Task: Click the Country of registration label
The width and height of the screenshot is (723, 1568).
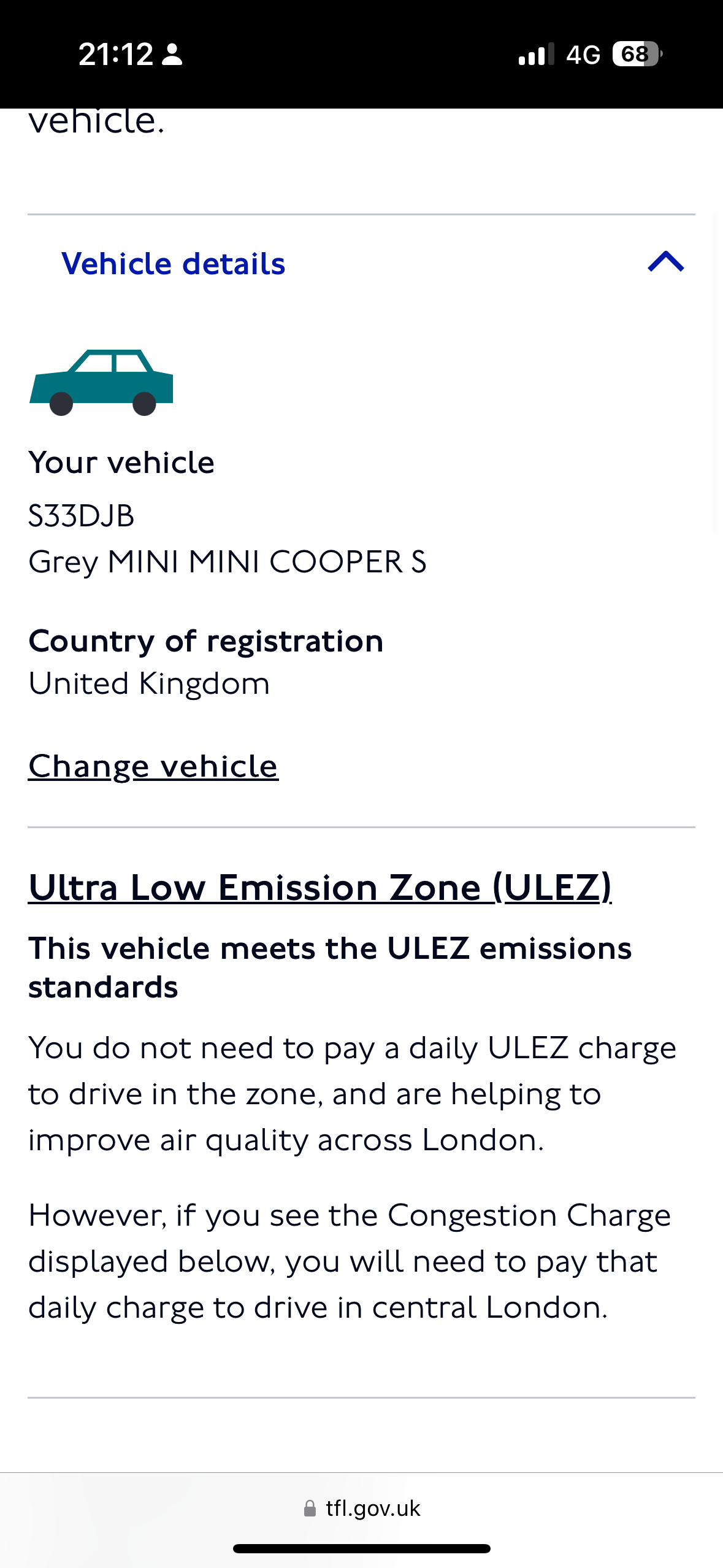Action: pyautogui.click(x=206, y=641)
